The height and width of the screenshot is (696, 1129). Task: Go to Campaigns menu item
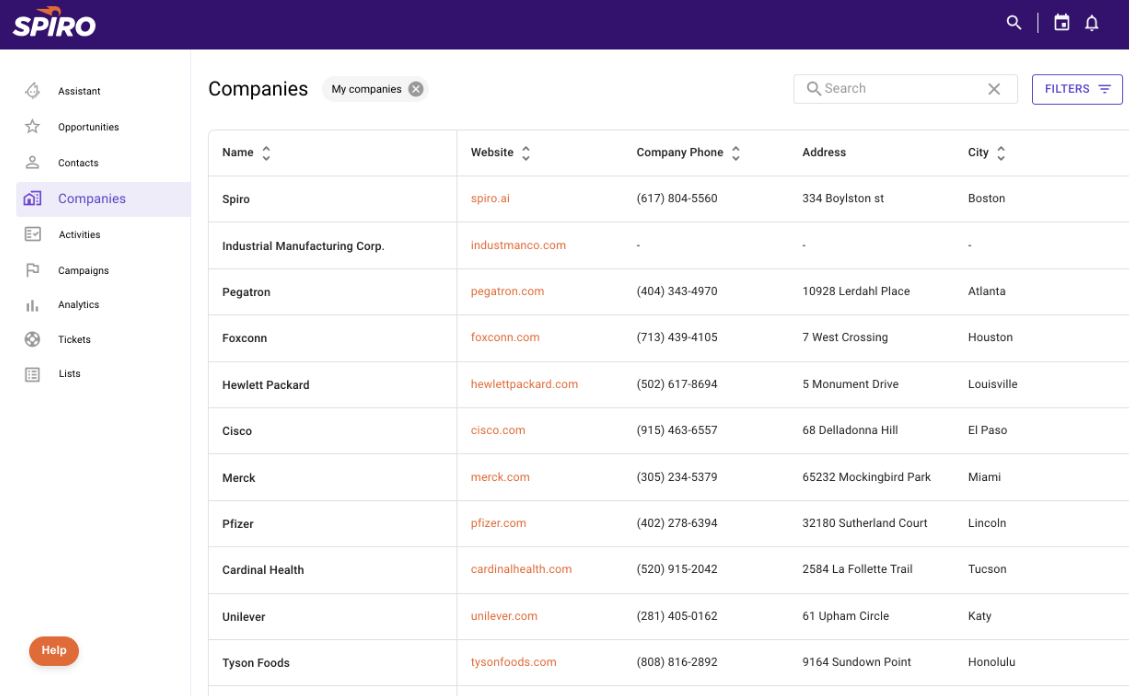84,271
